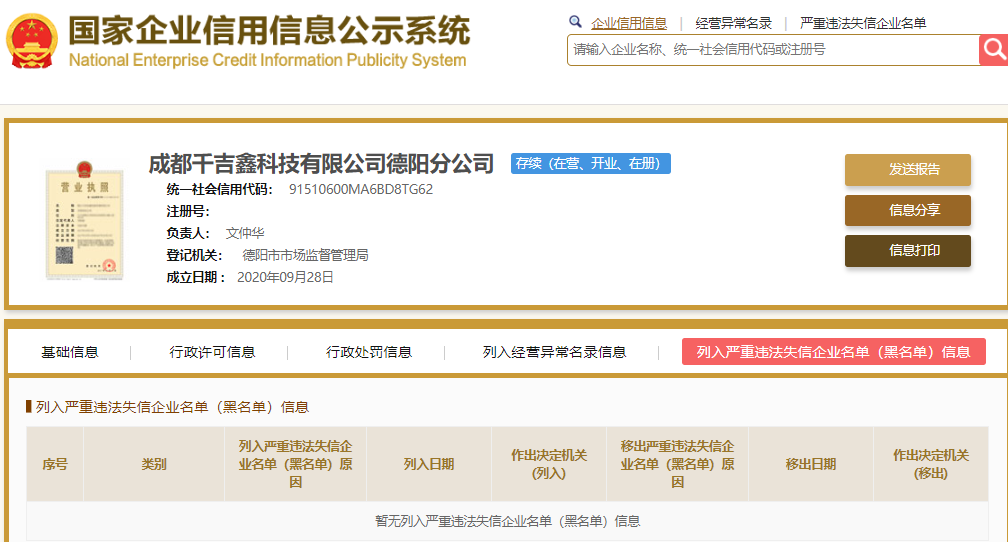Click the 存续（在营、开业、在册） status badge
The image size is (1008, 542).
tap(591, 163)
